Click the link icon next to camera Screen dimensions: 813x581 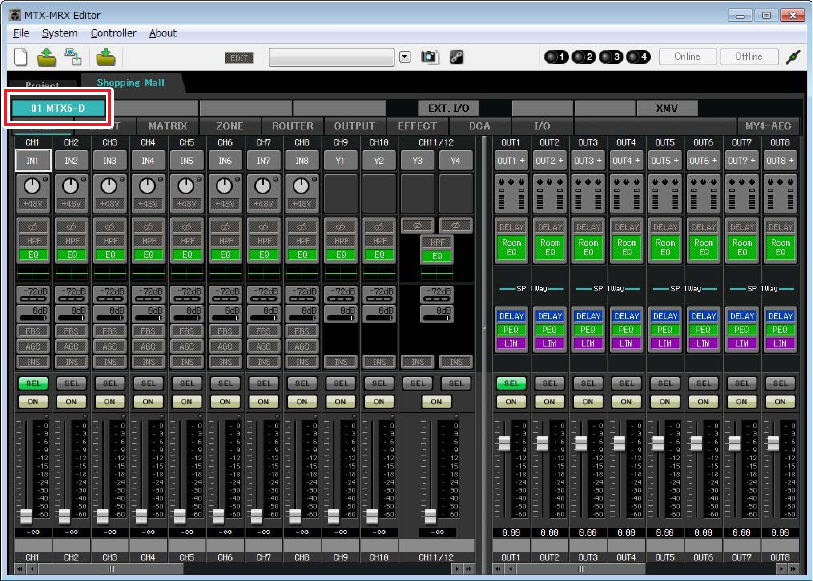click(x=456, y=57)
